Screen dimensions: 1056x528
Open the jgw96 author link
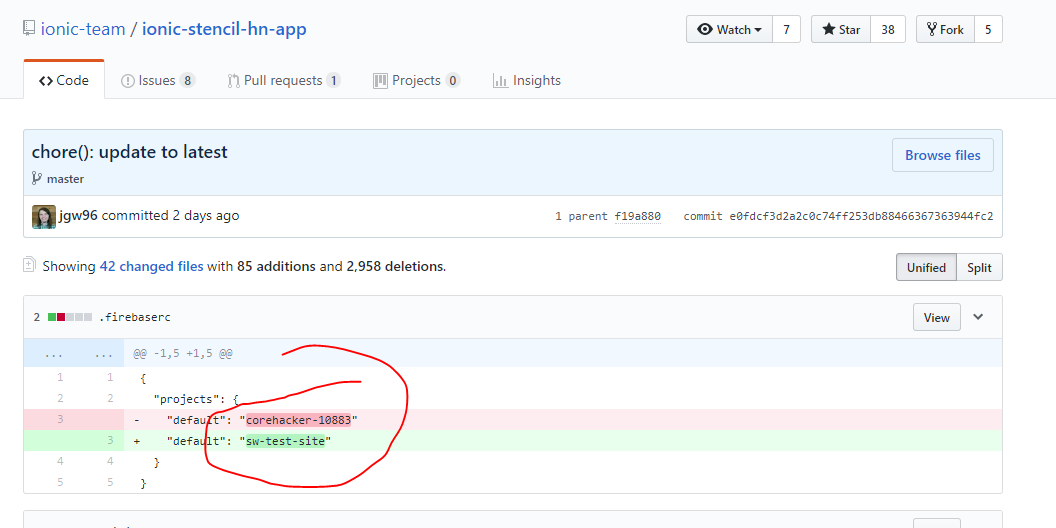[79, 216]
